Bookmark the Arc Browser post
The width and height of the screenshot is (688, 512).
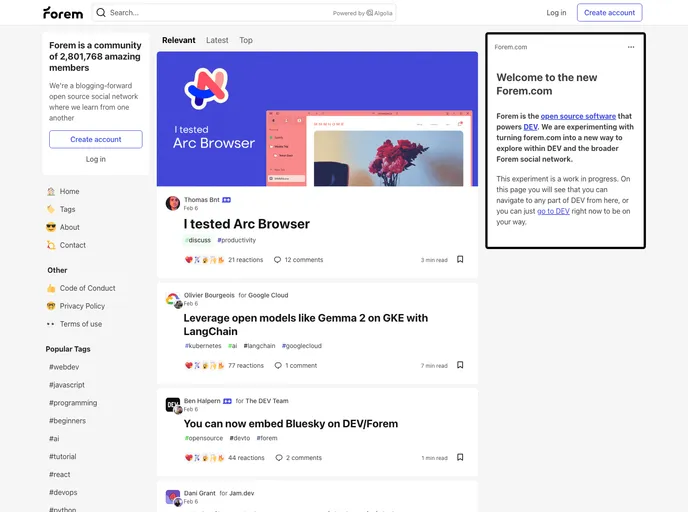point(460,260)
